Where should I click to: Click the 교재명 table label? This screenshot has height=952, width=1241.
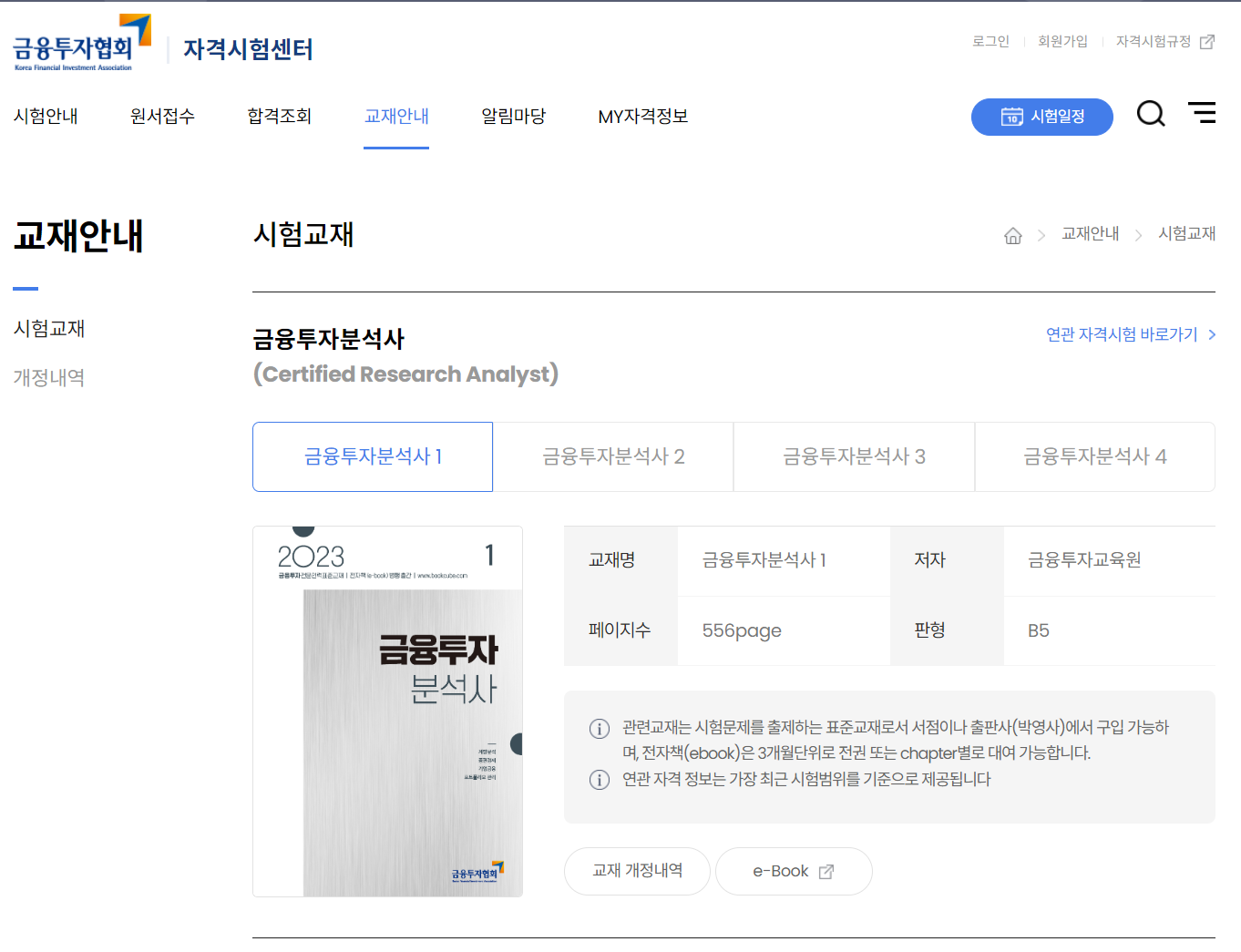[x=611, y=560]
